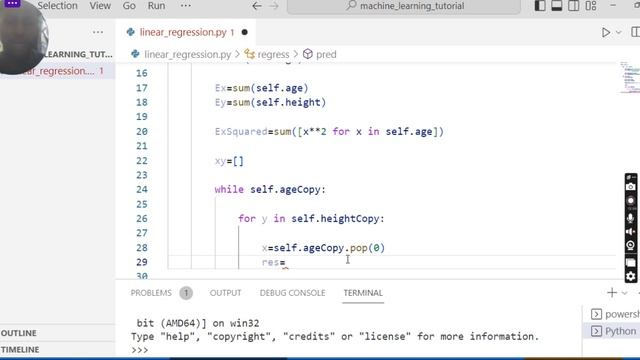Click line number 24 in the gutter
The height and width of the screenshot is (360, 640).
[x=142, y=189]
